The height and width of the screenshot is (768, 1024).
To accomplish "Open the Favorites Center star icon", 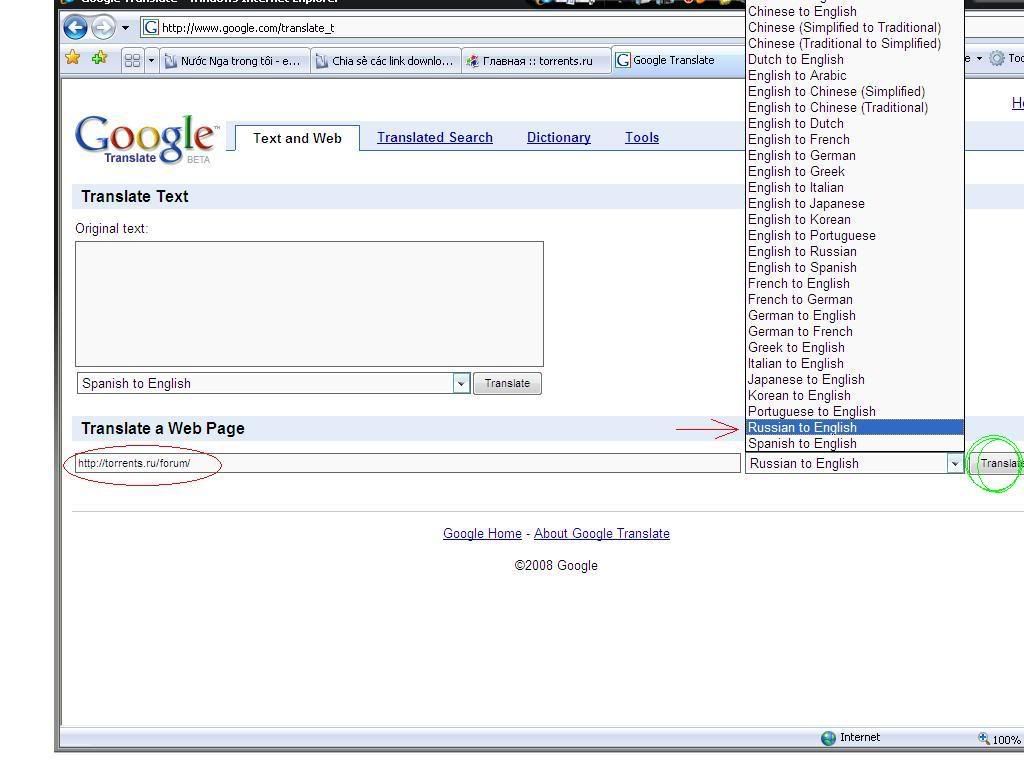I will 73,59.
